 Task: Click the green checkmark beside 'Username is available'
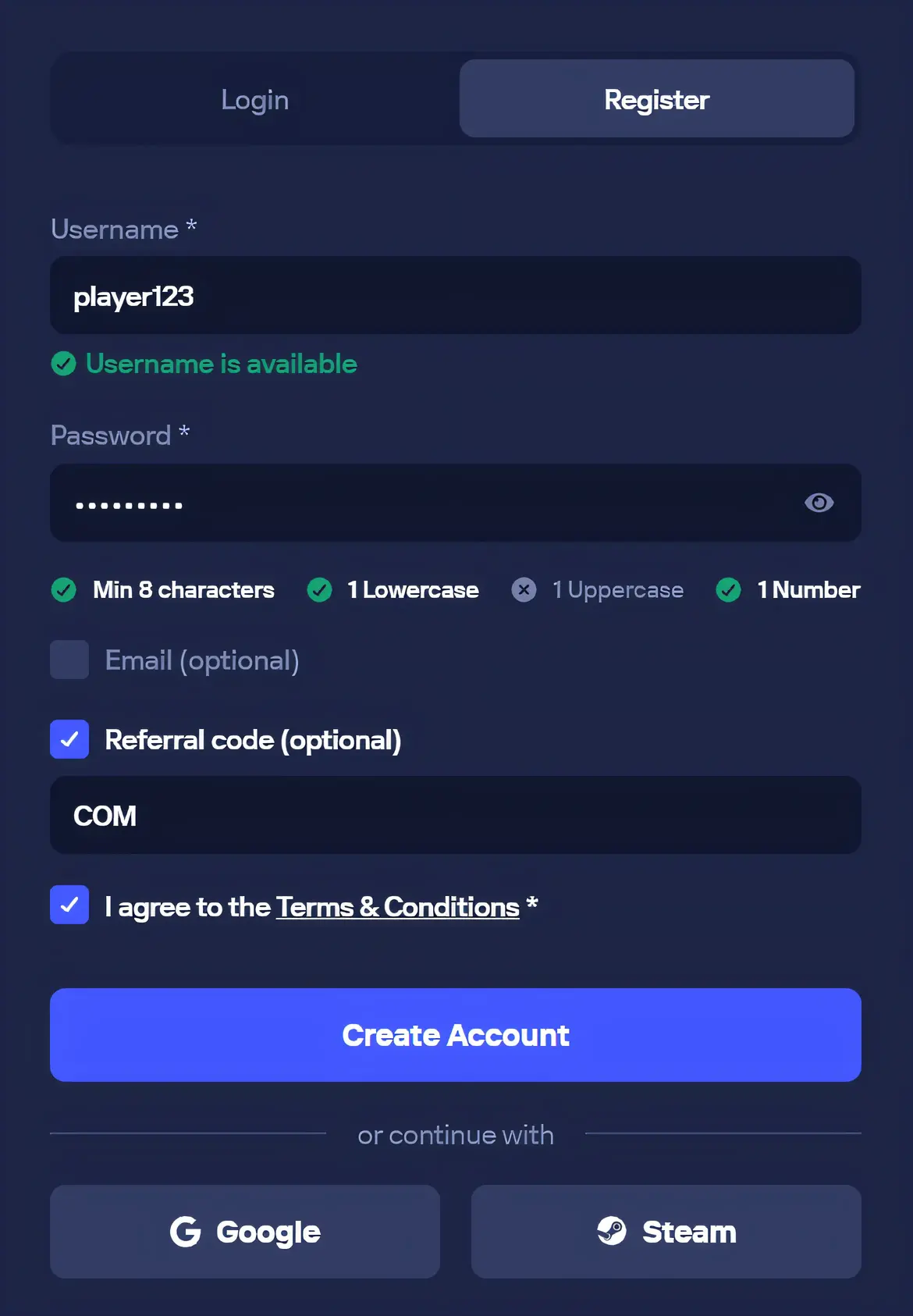[x=63, y=364]
